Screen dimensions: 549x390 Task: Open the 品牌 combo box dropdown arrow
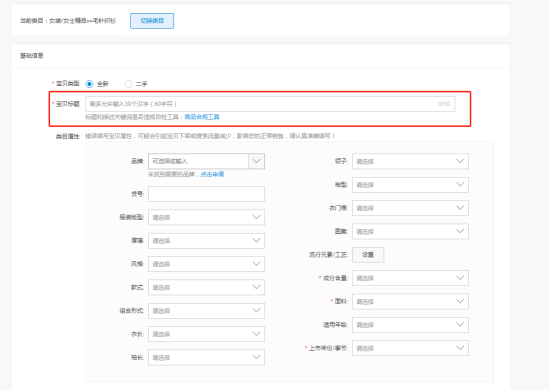[x=256, y=161]
